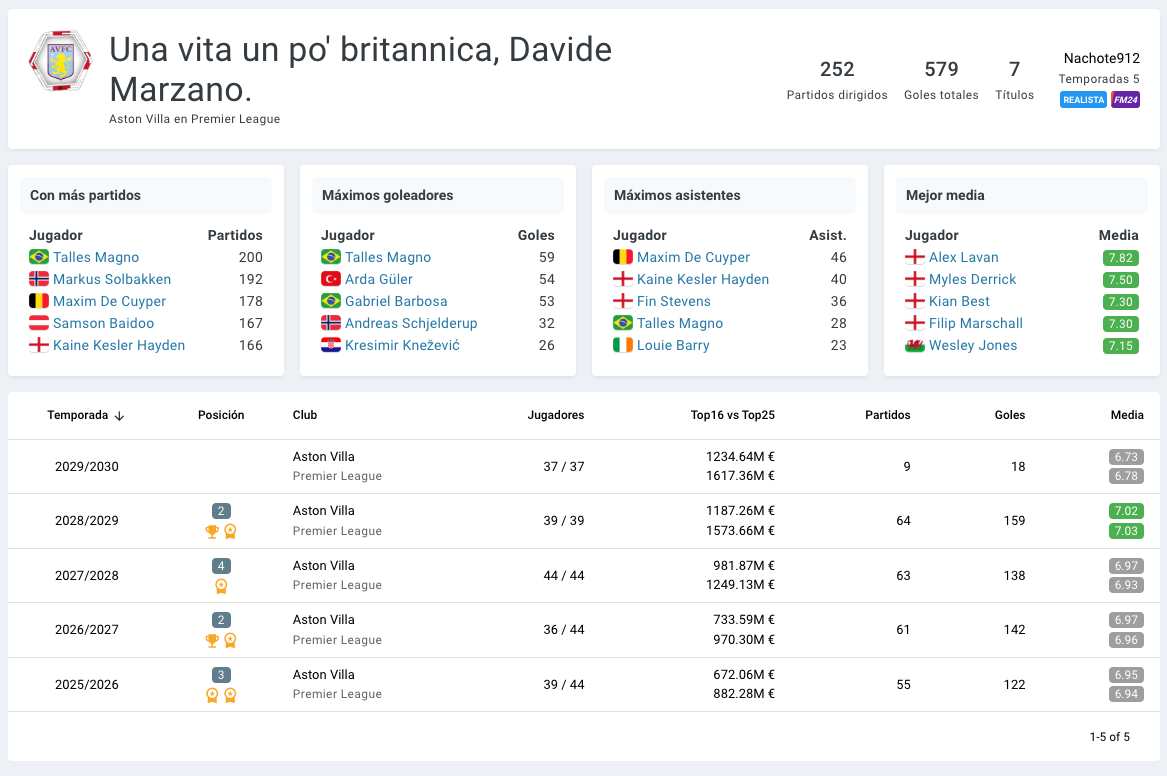
Task: Open Markus Solbakken player link
Action: (112, 279)
